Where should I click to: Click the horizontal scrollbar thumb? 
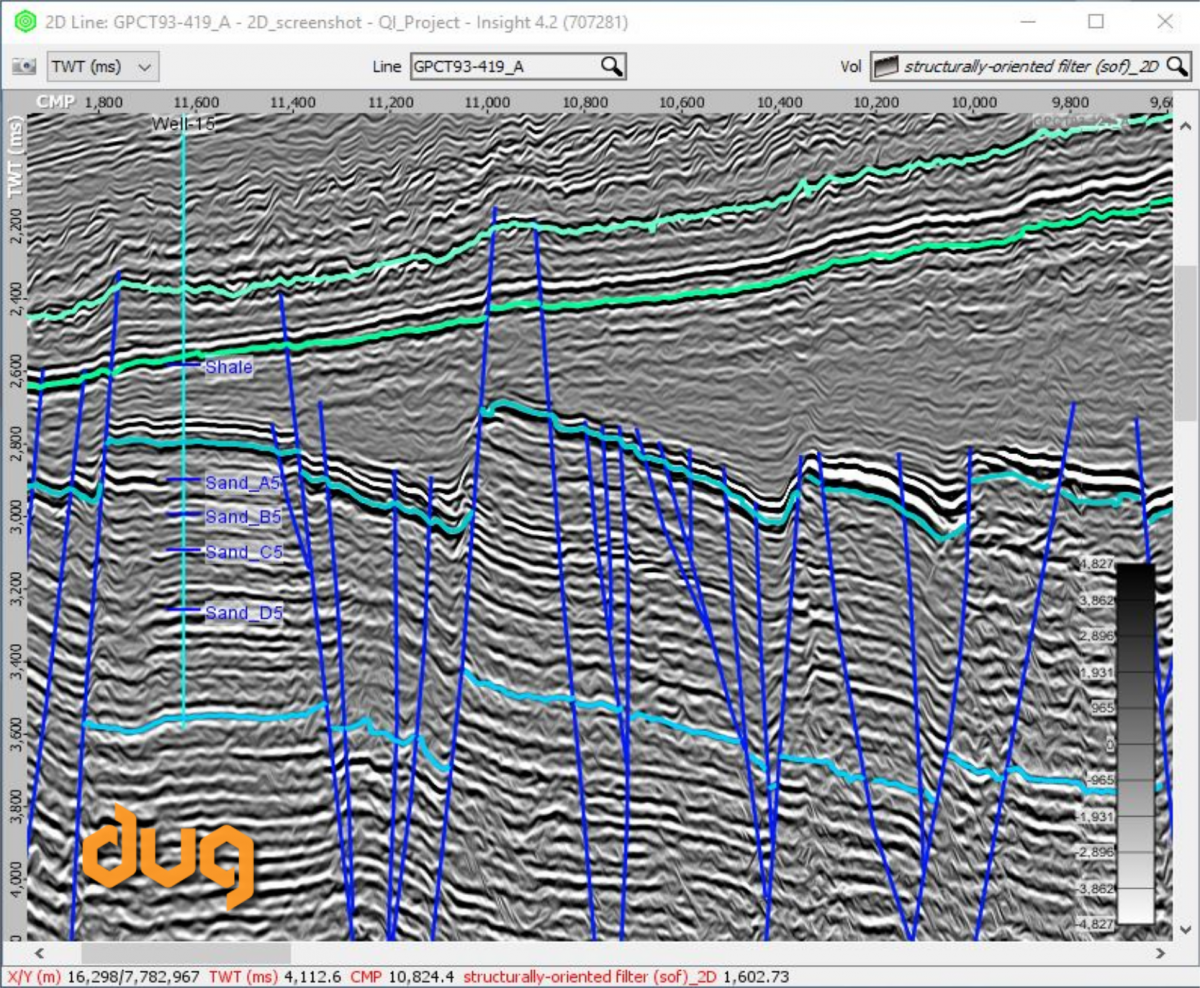point(185,953)
